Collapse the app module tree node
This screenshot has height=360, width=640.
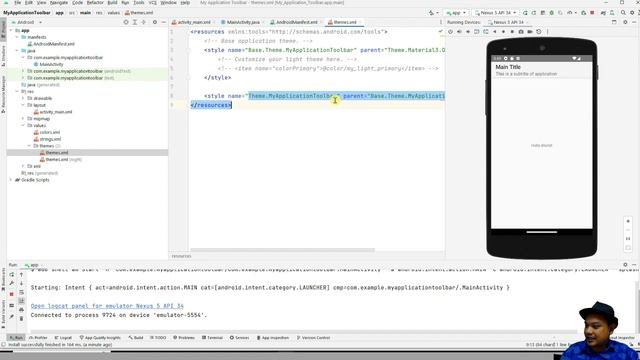pyautogui.click(x=11, y=30)
